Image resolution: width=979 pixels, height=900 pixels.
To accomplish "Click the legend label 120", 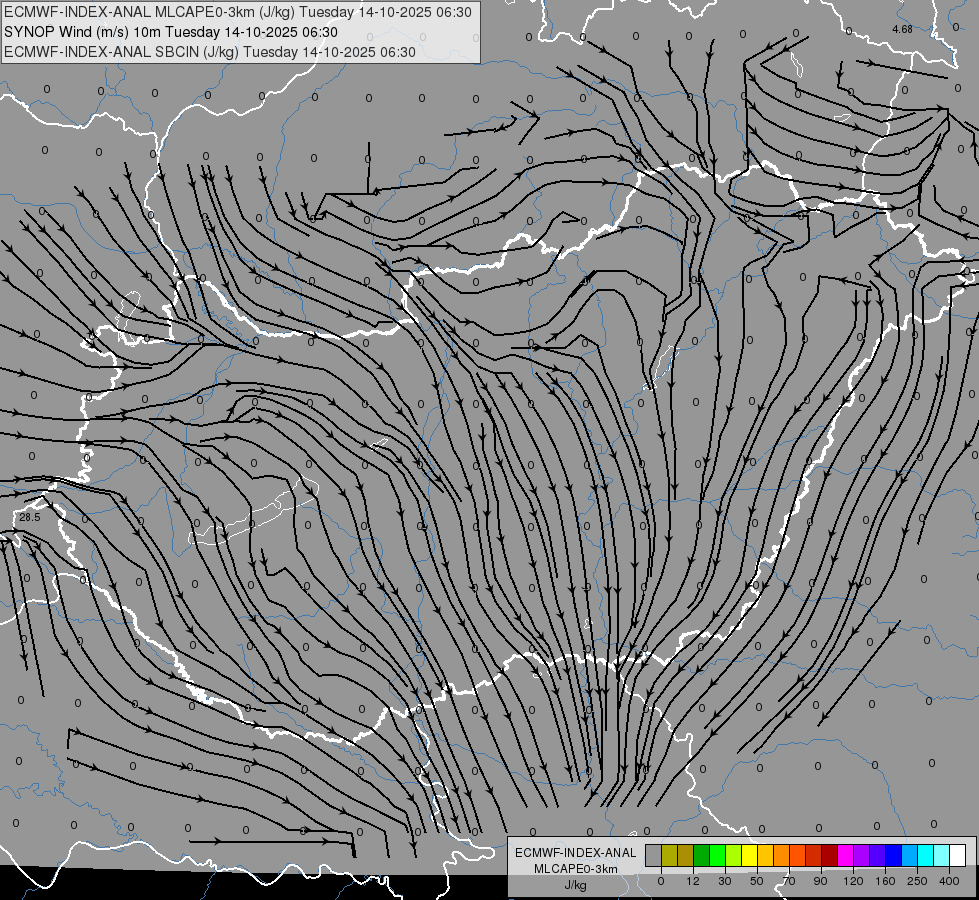I will point(854,881).
